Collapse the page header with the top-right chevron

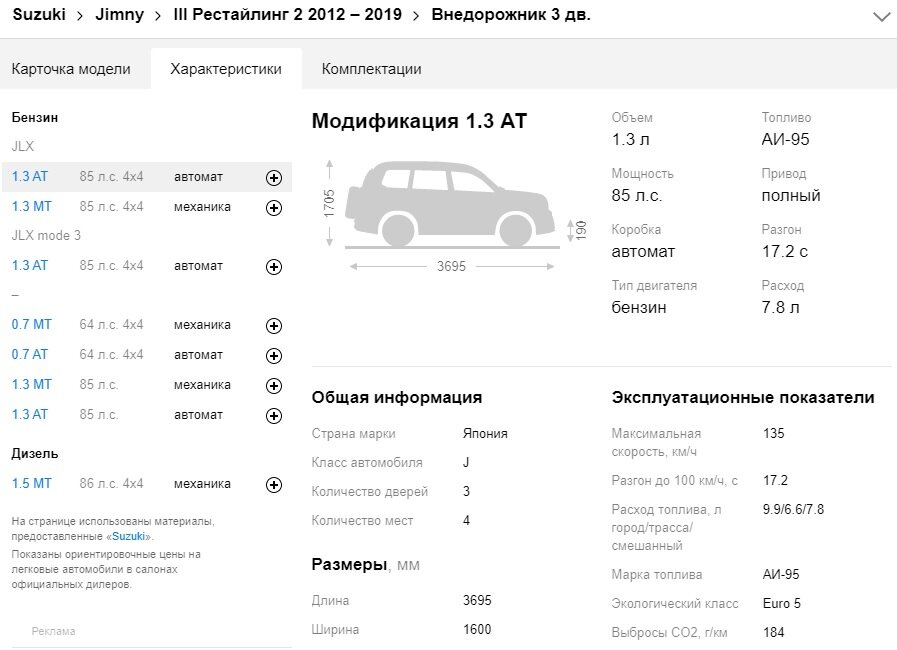[881, 16]
